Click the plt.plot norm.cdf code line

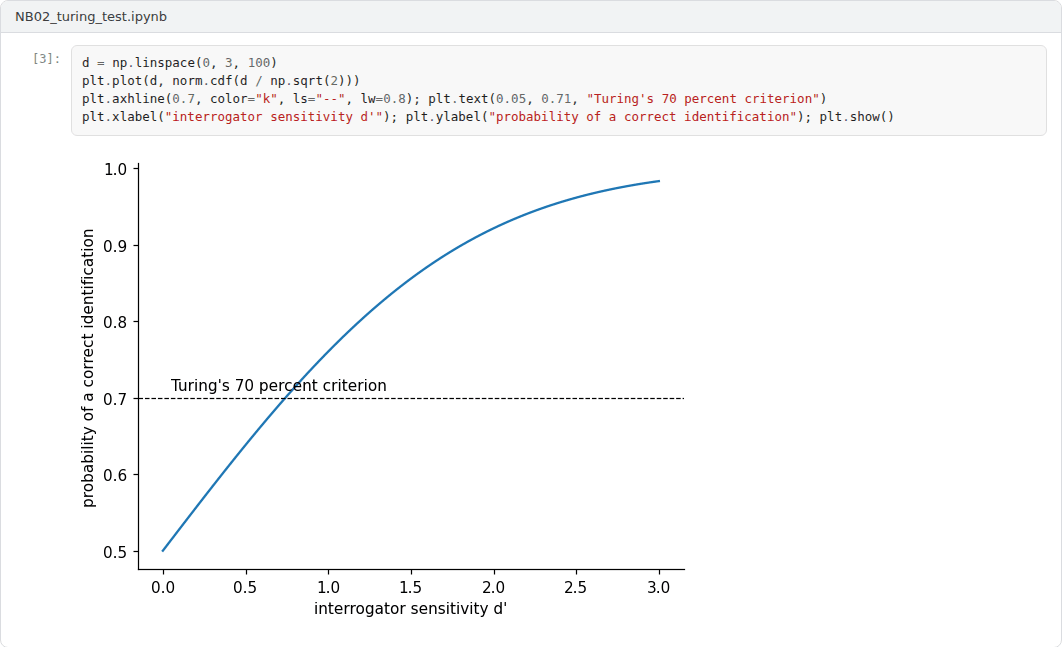[x=221, y=81]
